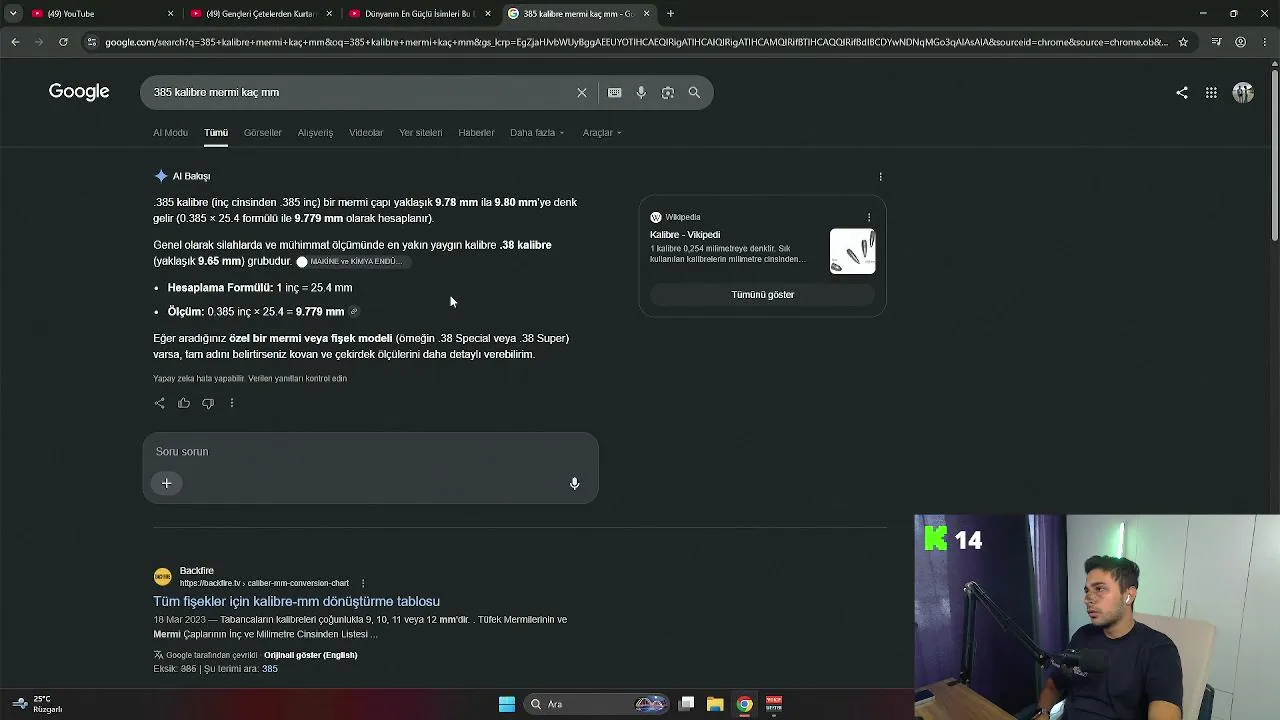Click the share icon at top right of page
The width and height of the screenshot is (1280, 720).
[1182, 93]
